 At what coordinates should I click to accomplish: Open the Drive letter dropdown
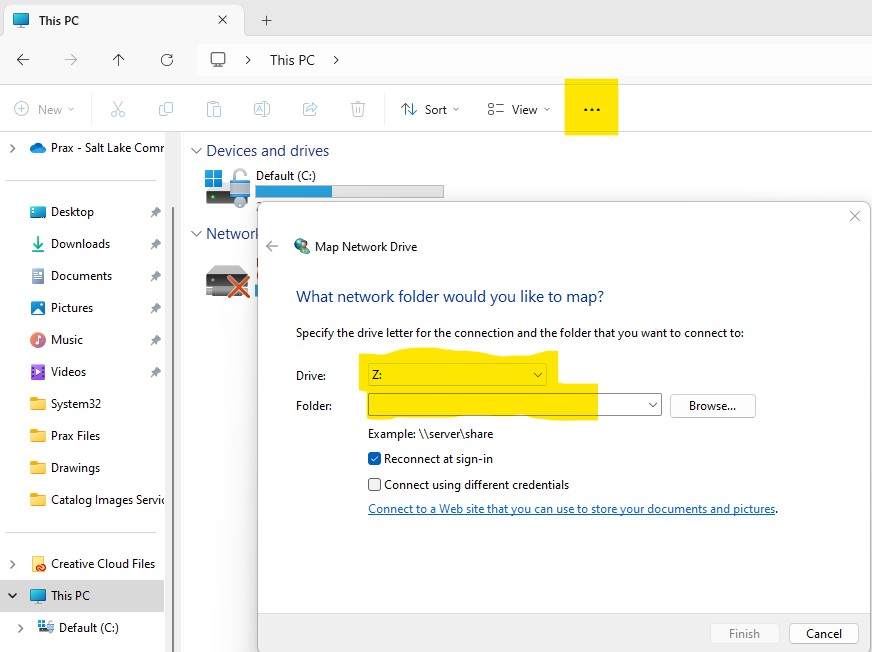[x=457, y=375]
